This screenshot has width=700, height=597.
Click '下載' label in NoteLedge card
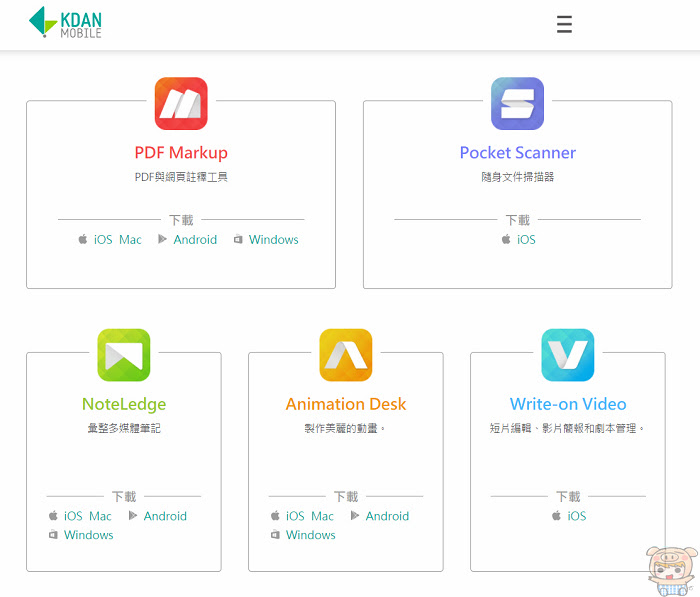[124, 497]
